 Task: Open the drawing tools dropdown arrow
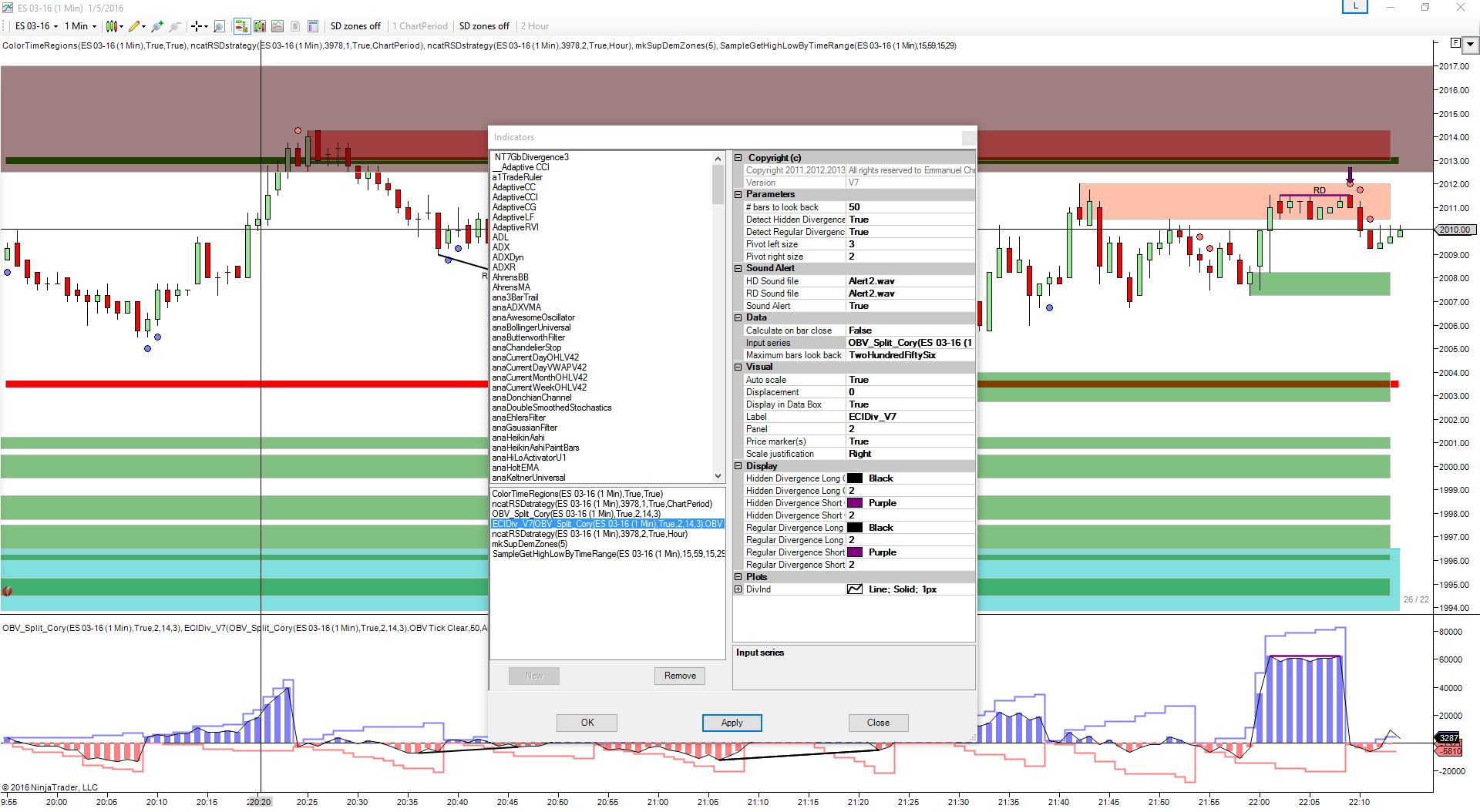pos(144,27)
